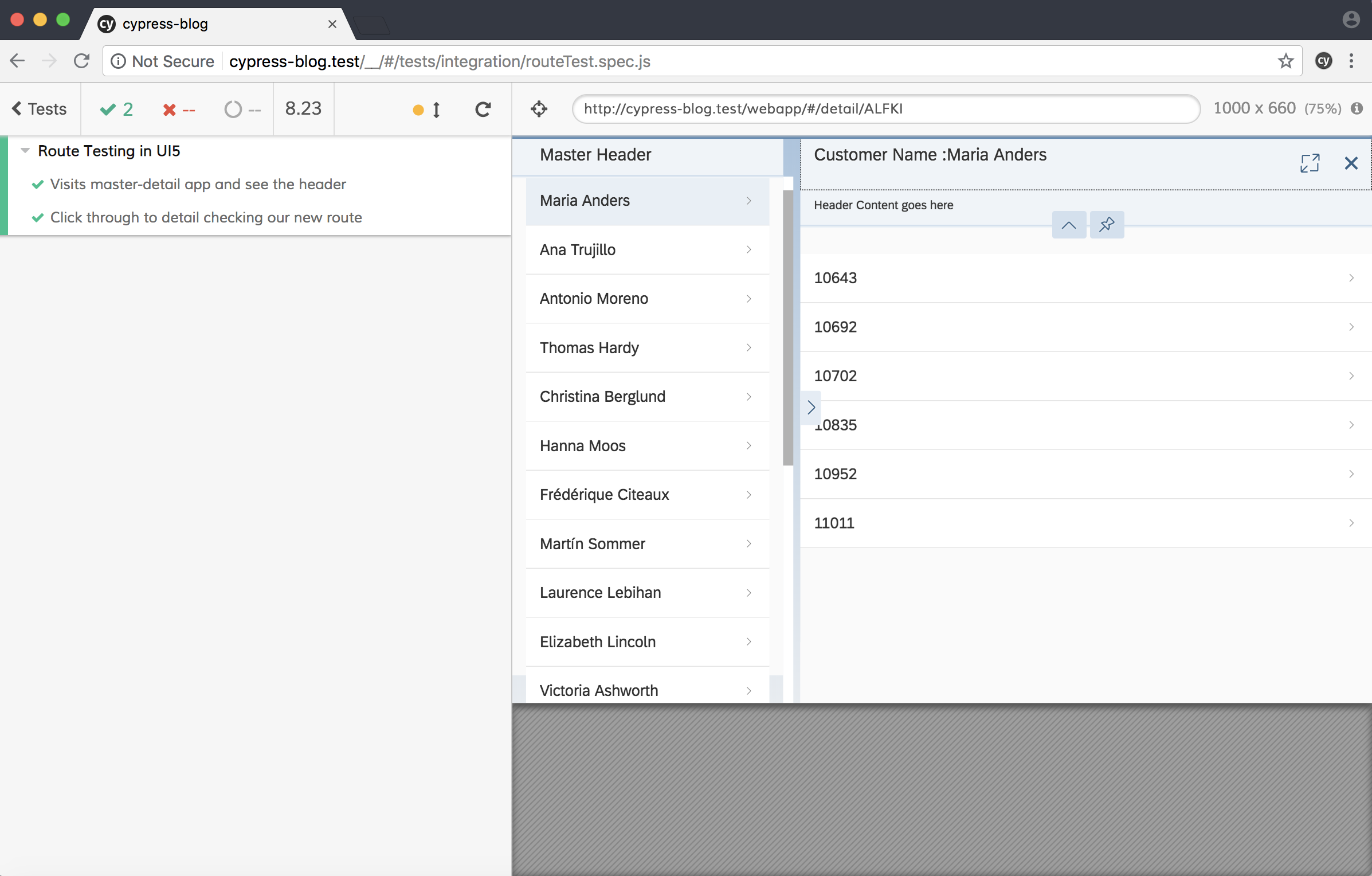This screenshot has width=1372, height=876.
Task: Open order 11011
Action: point(1086,523)
